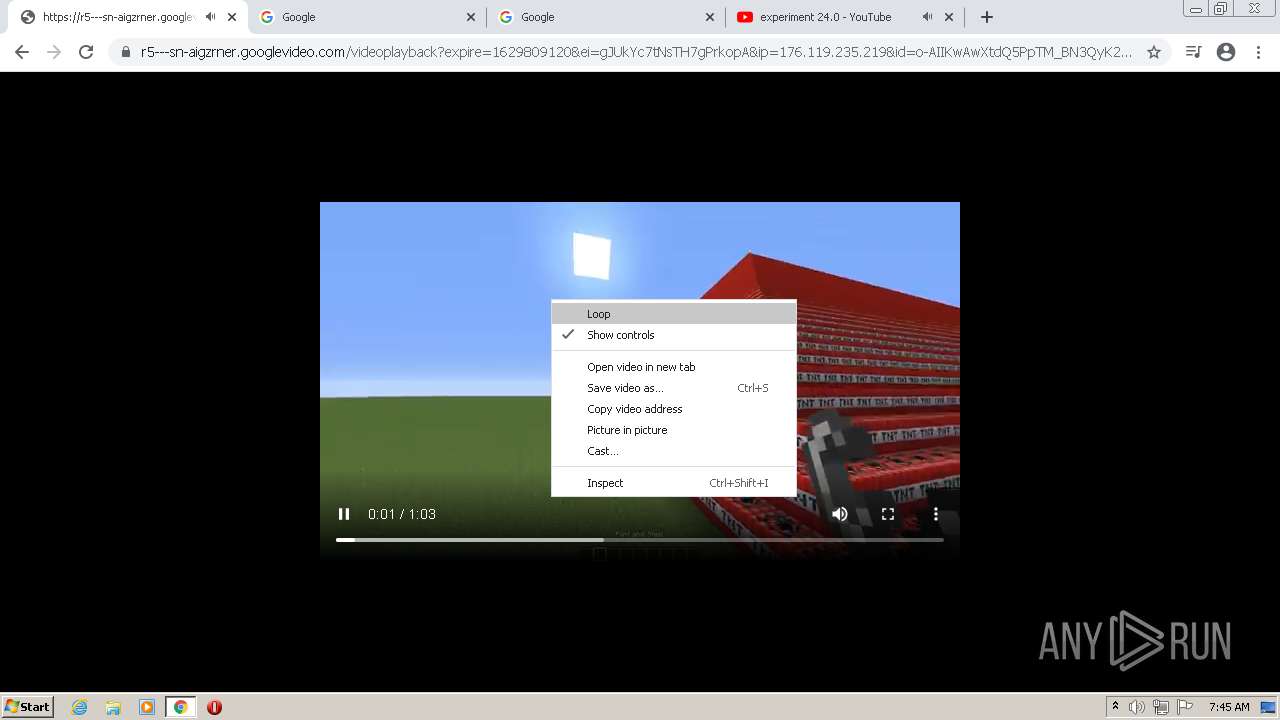1280x720 pixels.
Task: Reload the current page
Action: pyautogui.click(x=86, y=52)
